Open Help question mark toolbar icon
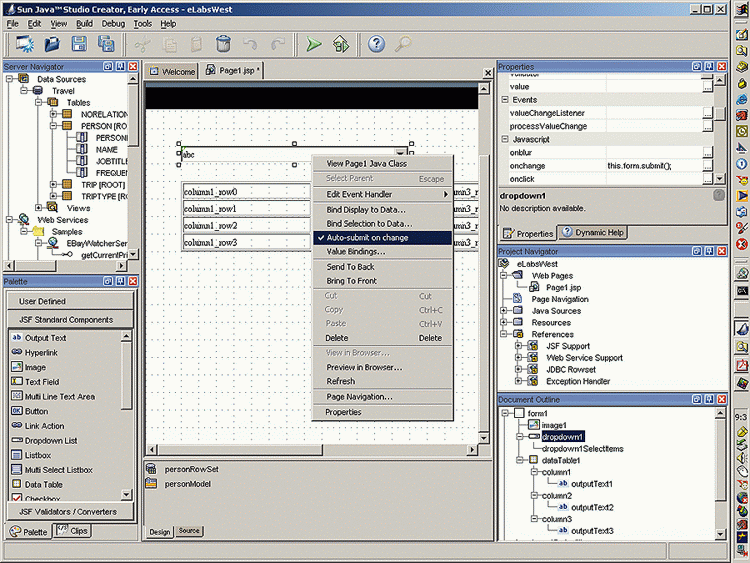 376,44
